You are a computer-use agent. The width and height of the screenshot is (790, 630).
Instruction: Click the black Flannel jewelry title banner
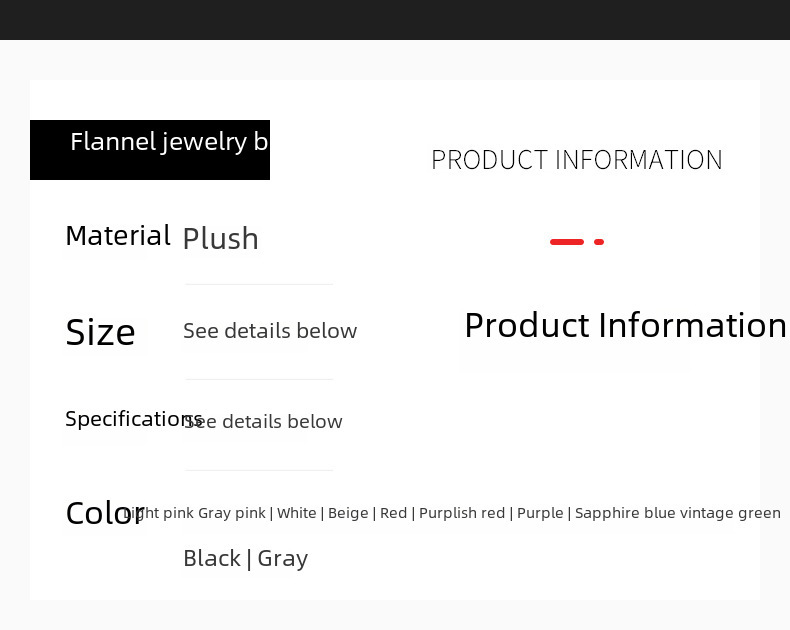pyautogui.click(x=150, y=150)
